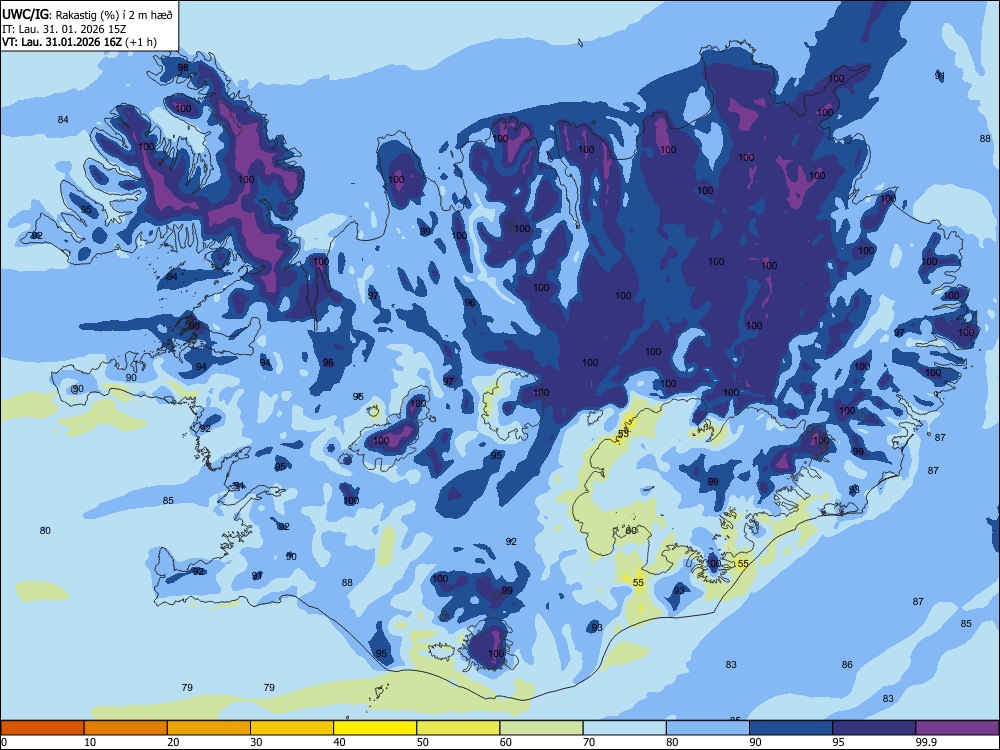1000x750 pixels.
Task: Pick the 20–30 amber legend swatch
Action: pyautogui.click(x=209, y=728)
